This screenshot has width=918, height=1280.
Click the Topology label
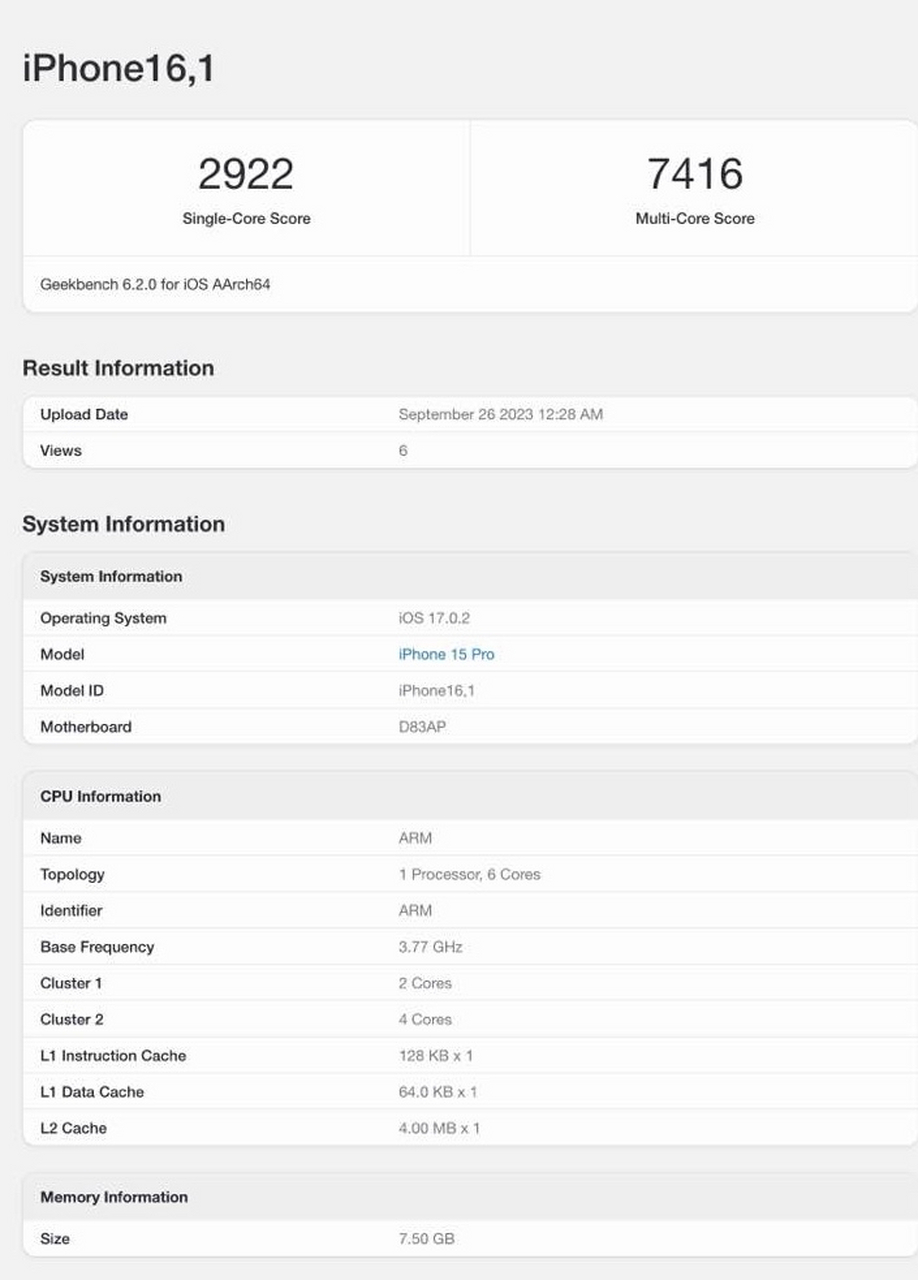coord(72,874)
